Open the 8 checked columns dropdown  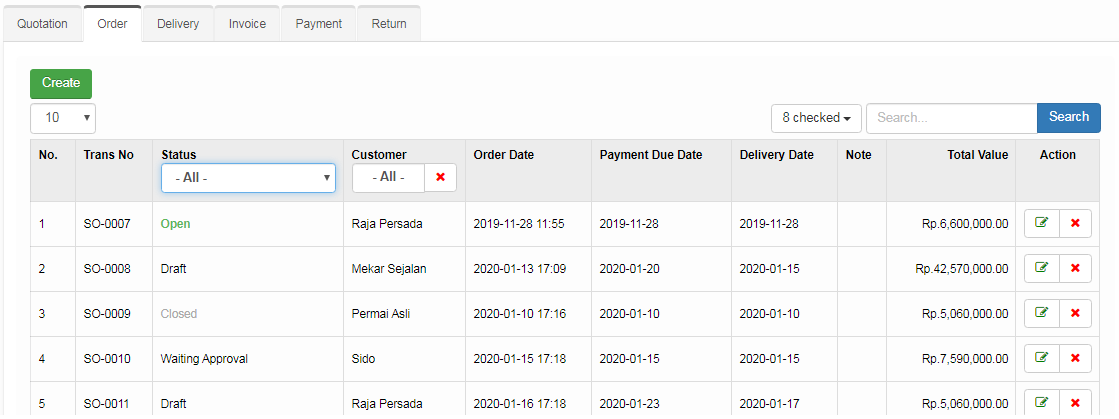coord(816,118)
